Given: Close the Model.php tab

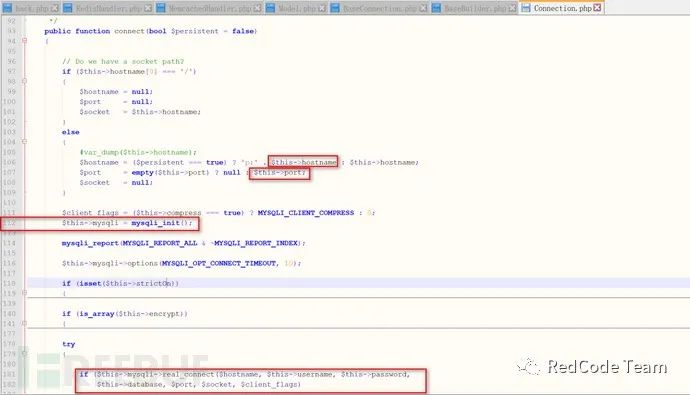Looking at the screenshot, I should tap(323, 8).
